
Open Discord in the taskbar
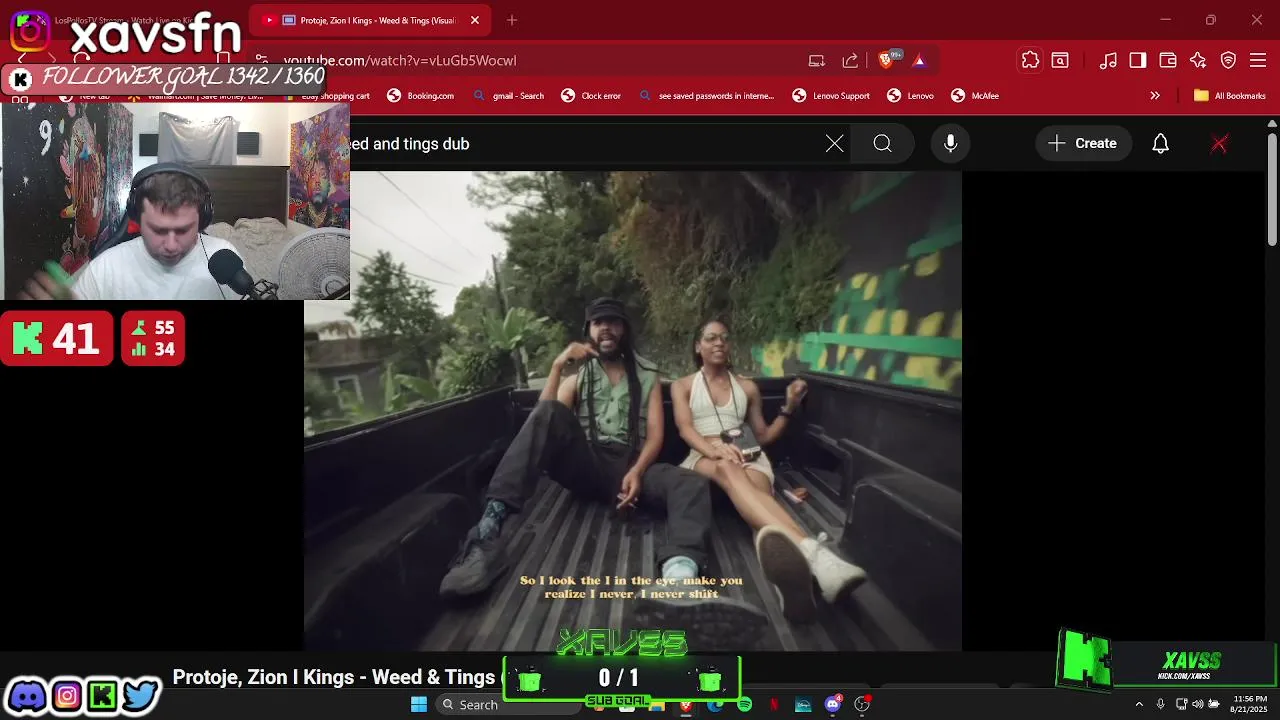(833, 705)
